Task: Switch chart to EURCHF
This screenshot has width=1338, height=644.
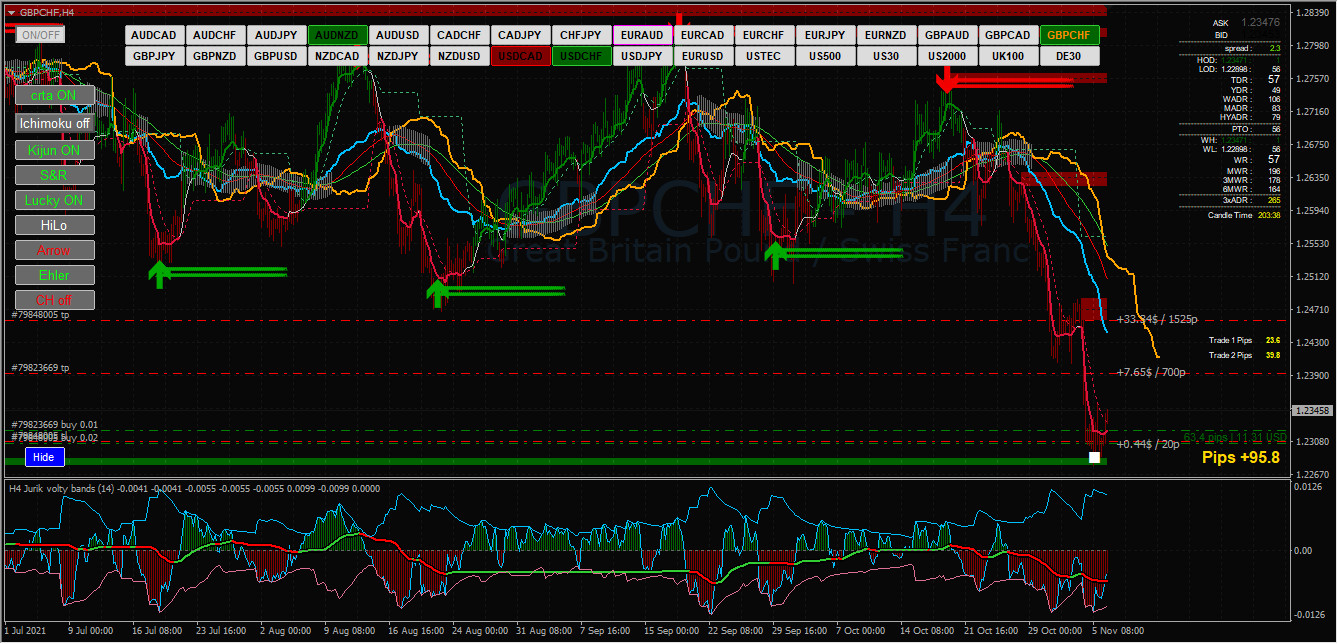Action: pyautogui.click(x=764, y=35)
